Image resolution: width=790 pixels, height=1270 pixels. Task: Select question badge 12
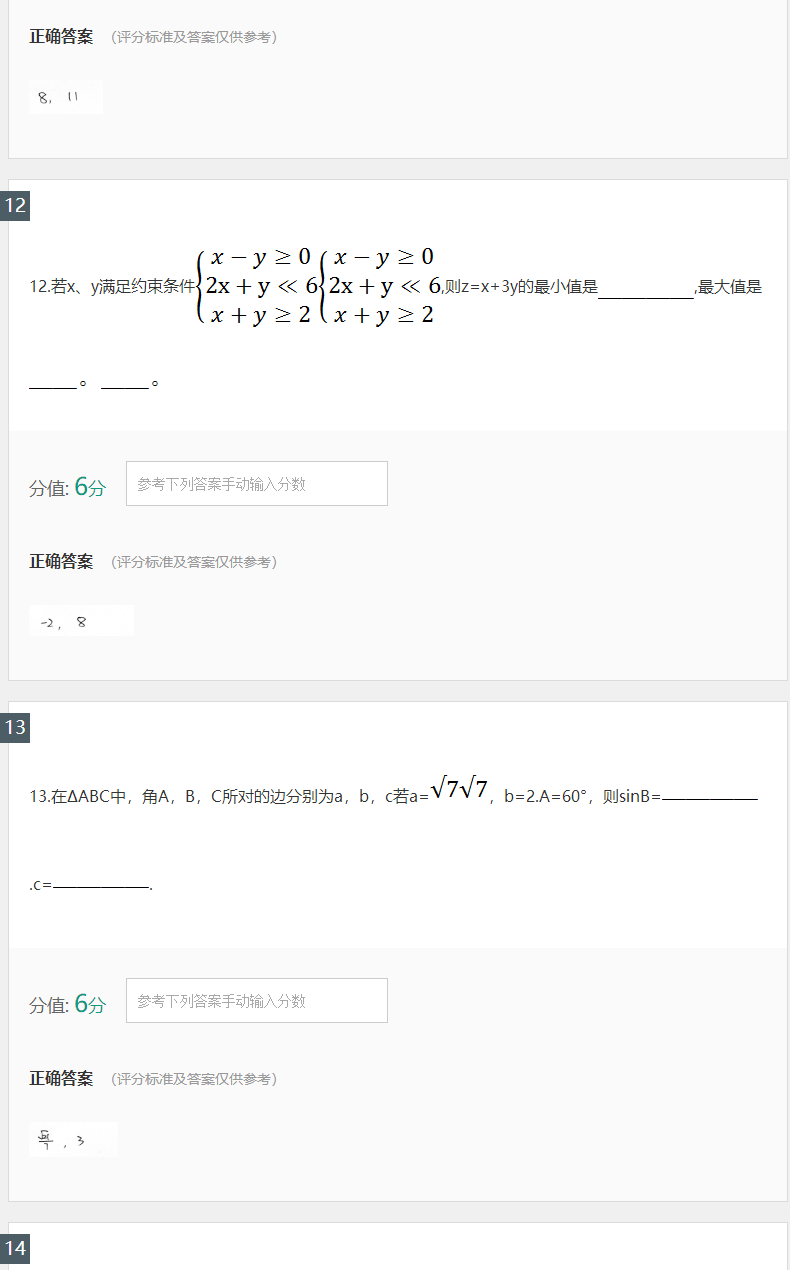click(x=15, y=206)
